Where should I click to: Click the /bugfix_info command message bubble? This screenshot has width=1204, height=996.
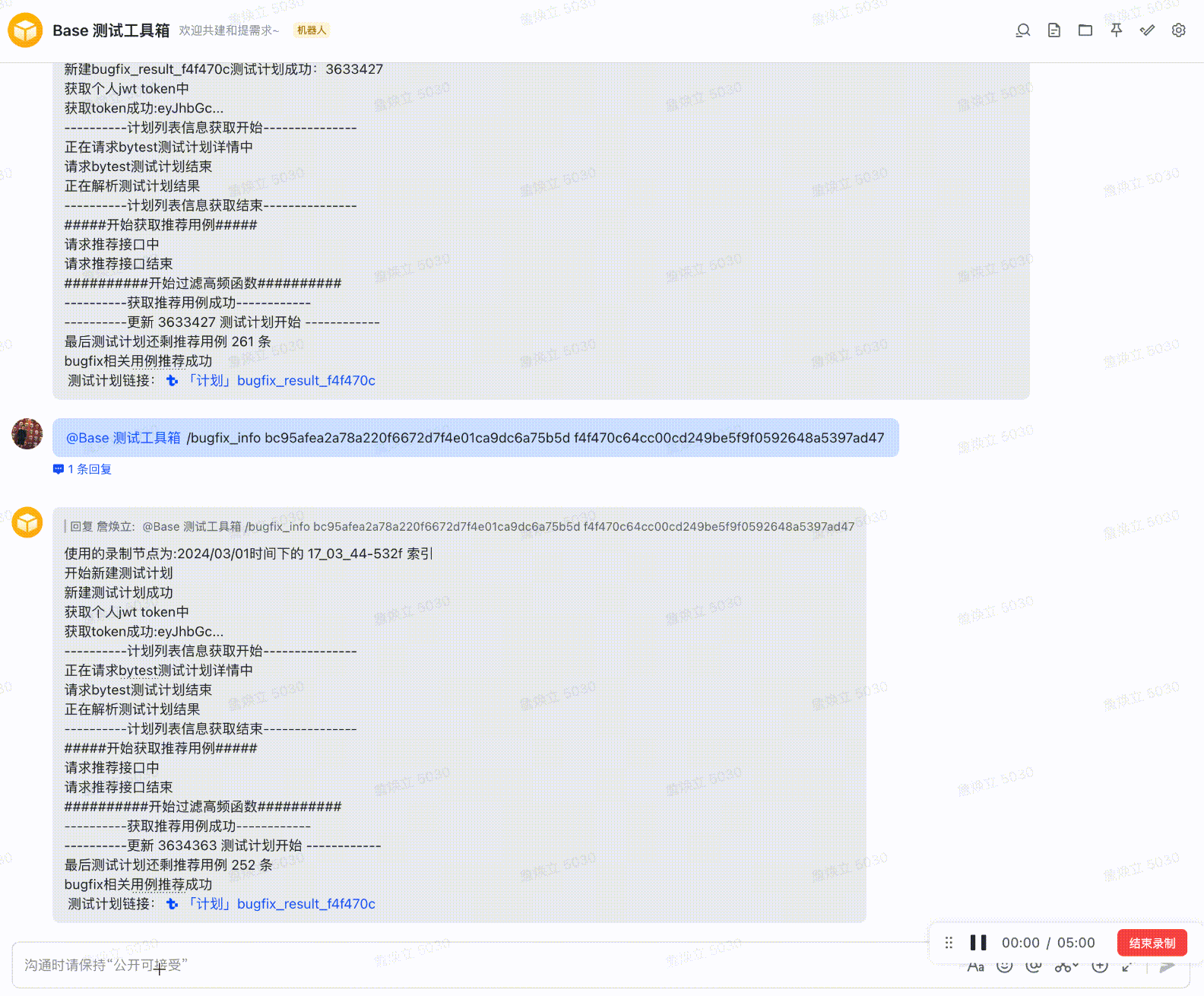[x=476, y=438]
